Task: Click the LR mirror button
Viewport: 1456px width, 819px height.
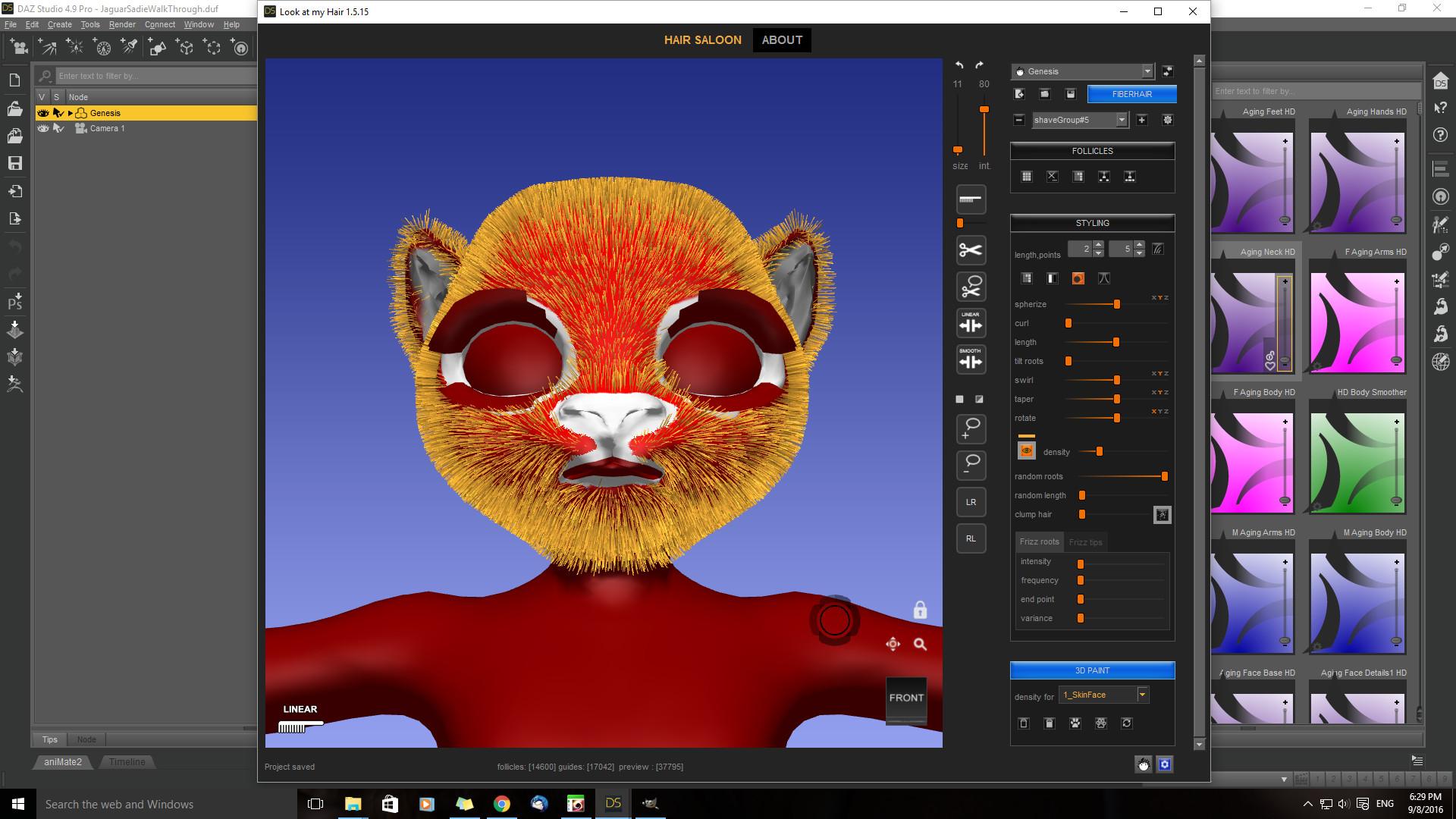Action: 971,502
